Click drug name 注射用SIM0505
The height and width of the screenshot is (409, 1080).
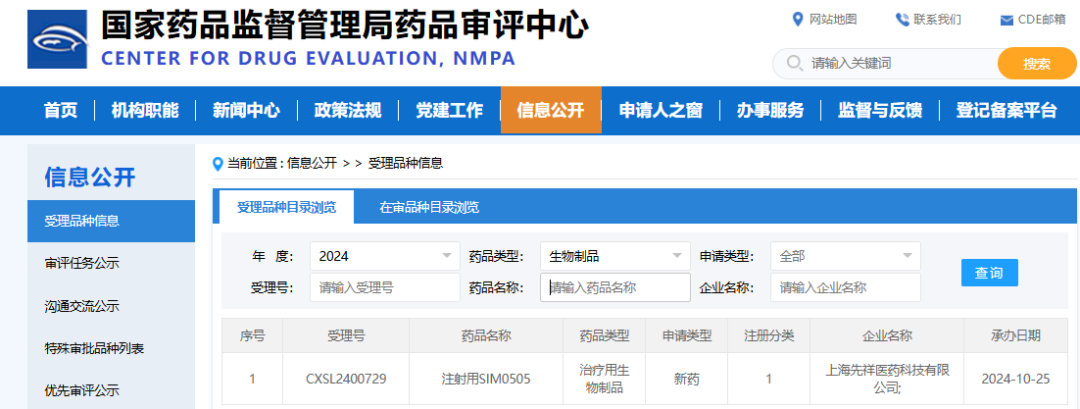(x=486, y=379)
